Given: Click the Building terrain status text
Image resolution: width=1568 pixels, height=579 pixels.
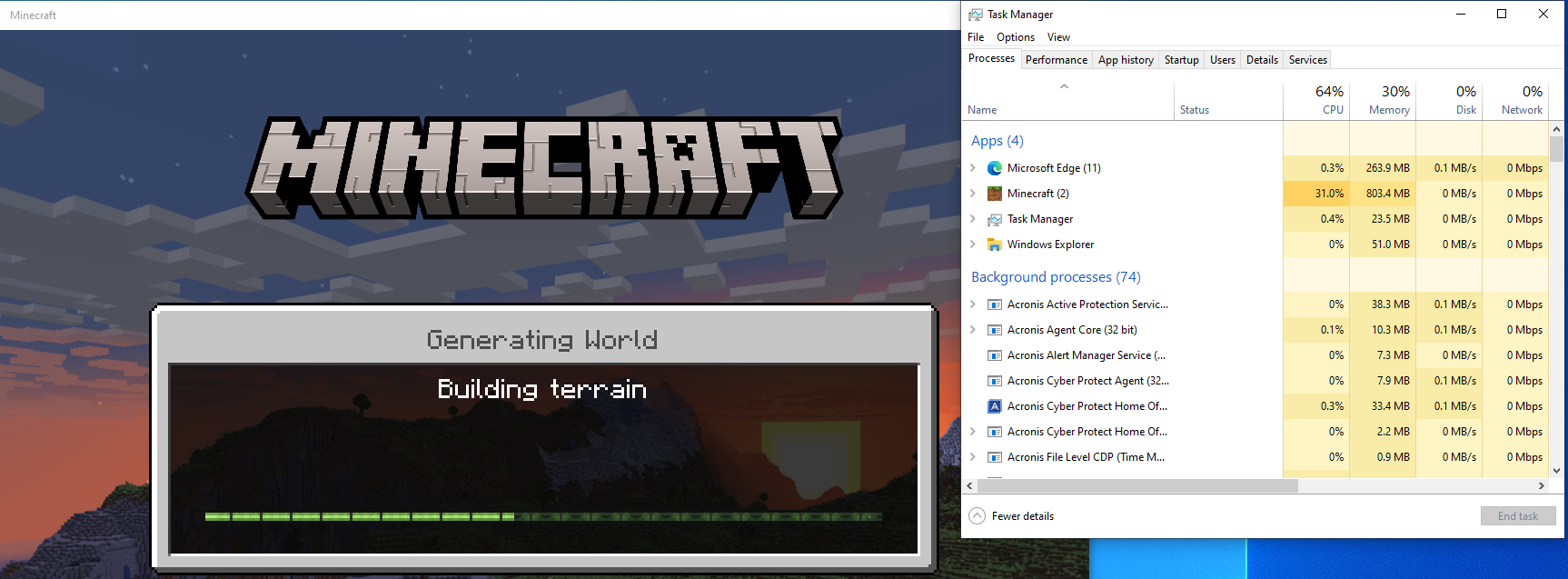Looking at the screenshot, I should point(542,389).
